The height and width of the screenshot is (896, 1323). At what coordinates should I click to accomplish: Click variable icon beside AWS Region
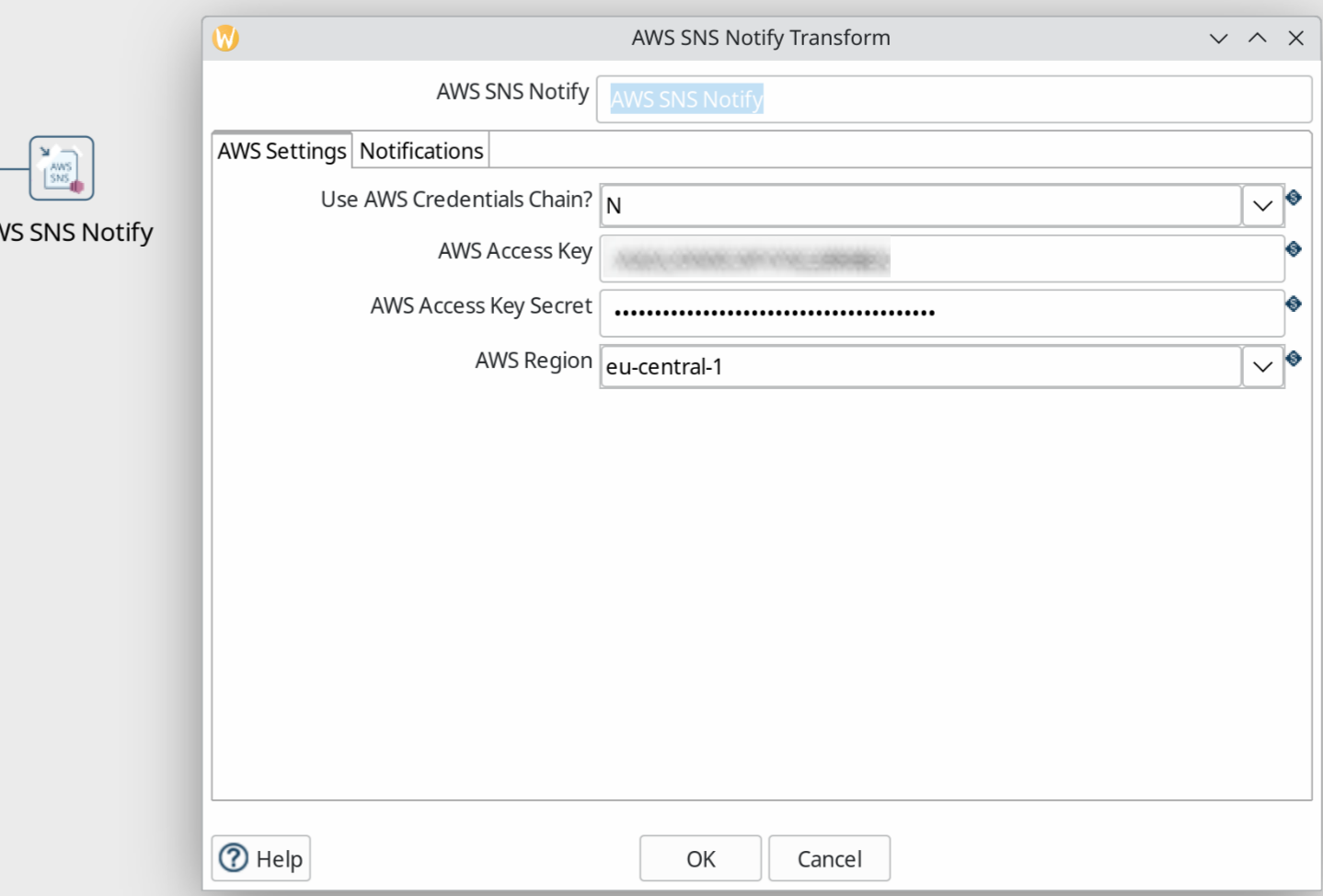(1294, 359)
